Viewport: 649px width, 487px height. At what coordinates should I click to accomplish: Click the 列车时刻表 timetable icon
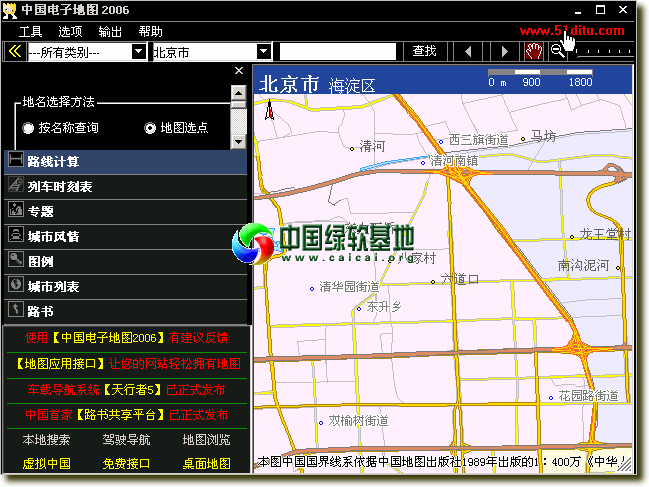[x=16, y=185]
